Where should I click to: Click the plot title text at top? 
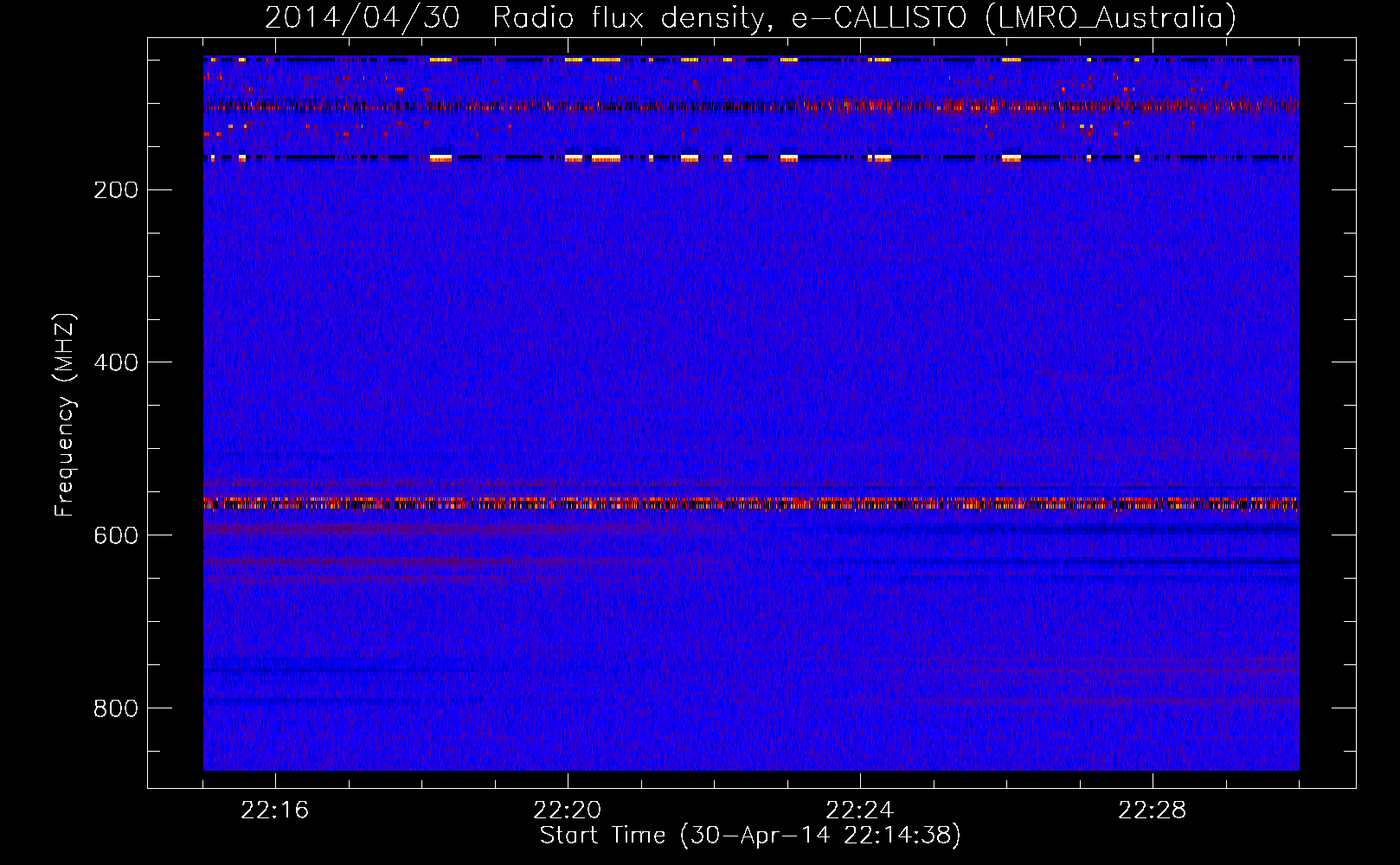coord(750,17)
